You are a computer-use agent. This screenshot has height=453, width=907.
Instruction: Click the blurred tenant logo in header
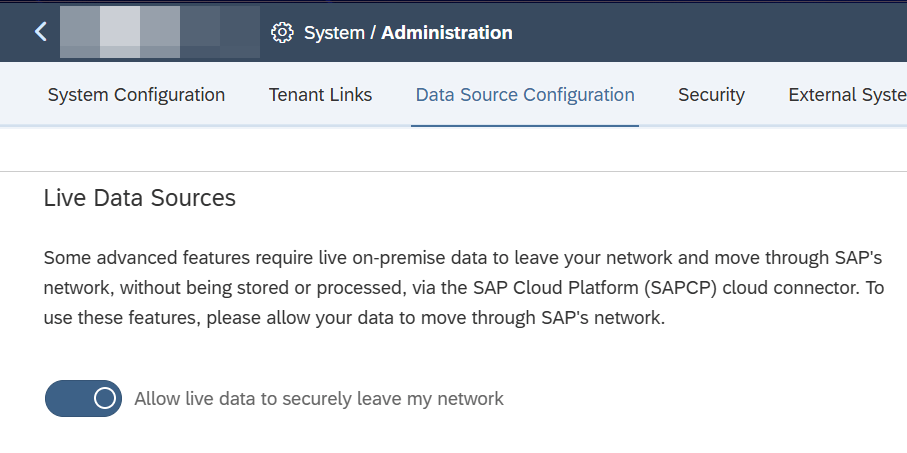coord(158,32)
